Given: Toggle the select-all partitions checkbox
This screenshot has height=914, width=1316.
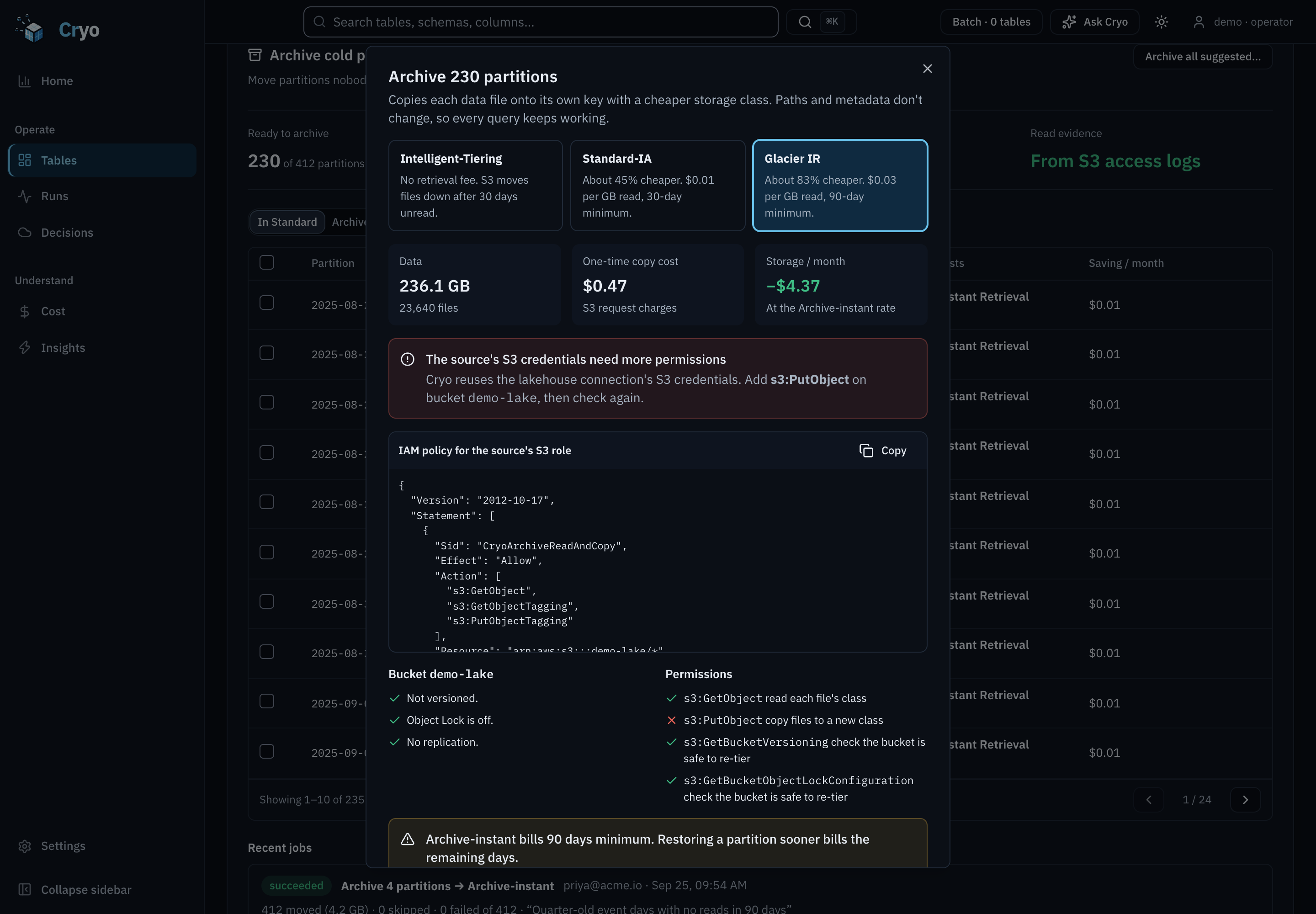Looking at the screenshot, I should [x=267, y=262].
